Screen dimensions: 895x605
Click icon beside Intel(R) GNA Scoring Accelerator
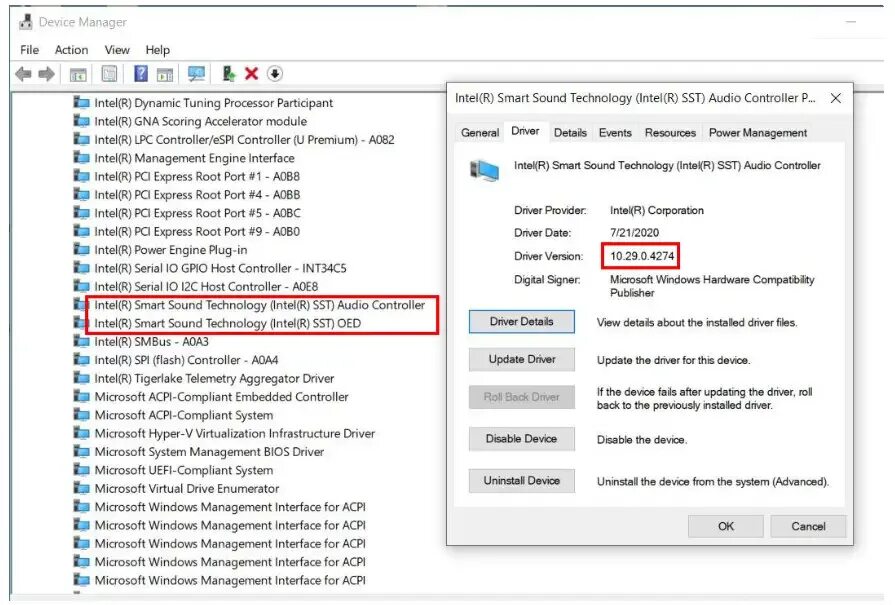pos(82,121)
